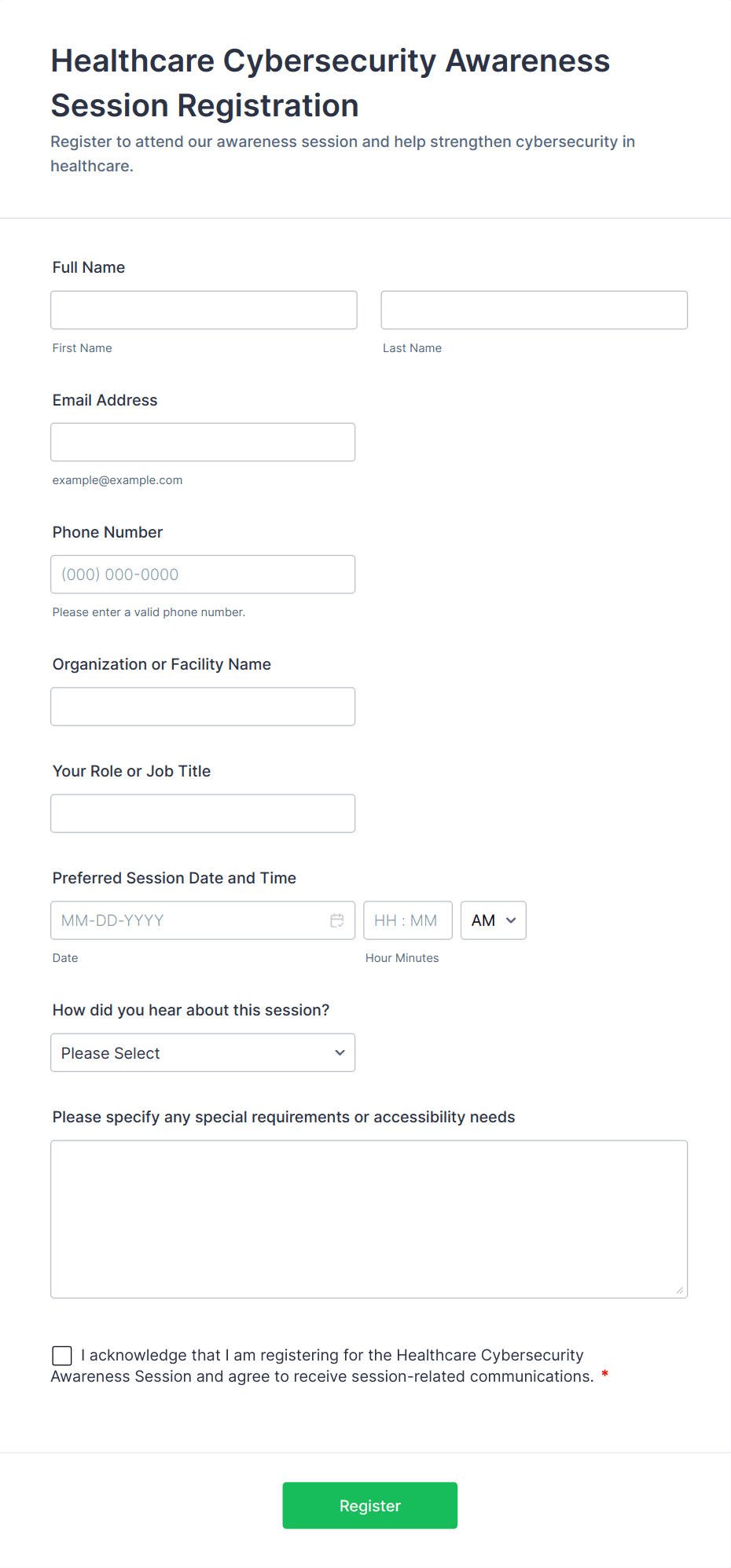Open the AM/PM dropdown
This screenshot has width=731, height=1568.
pyautogui.click(x=493, y=920)
